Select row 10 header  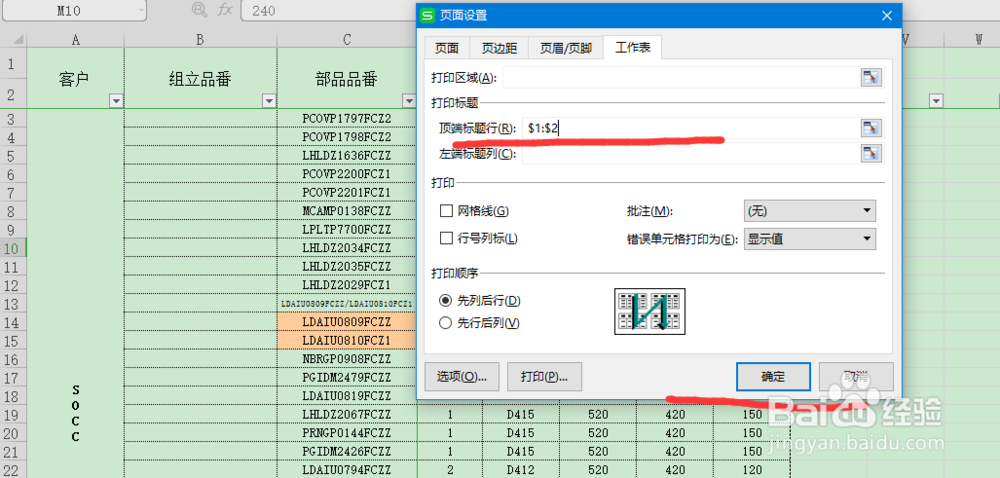(x=13, y=248)
